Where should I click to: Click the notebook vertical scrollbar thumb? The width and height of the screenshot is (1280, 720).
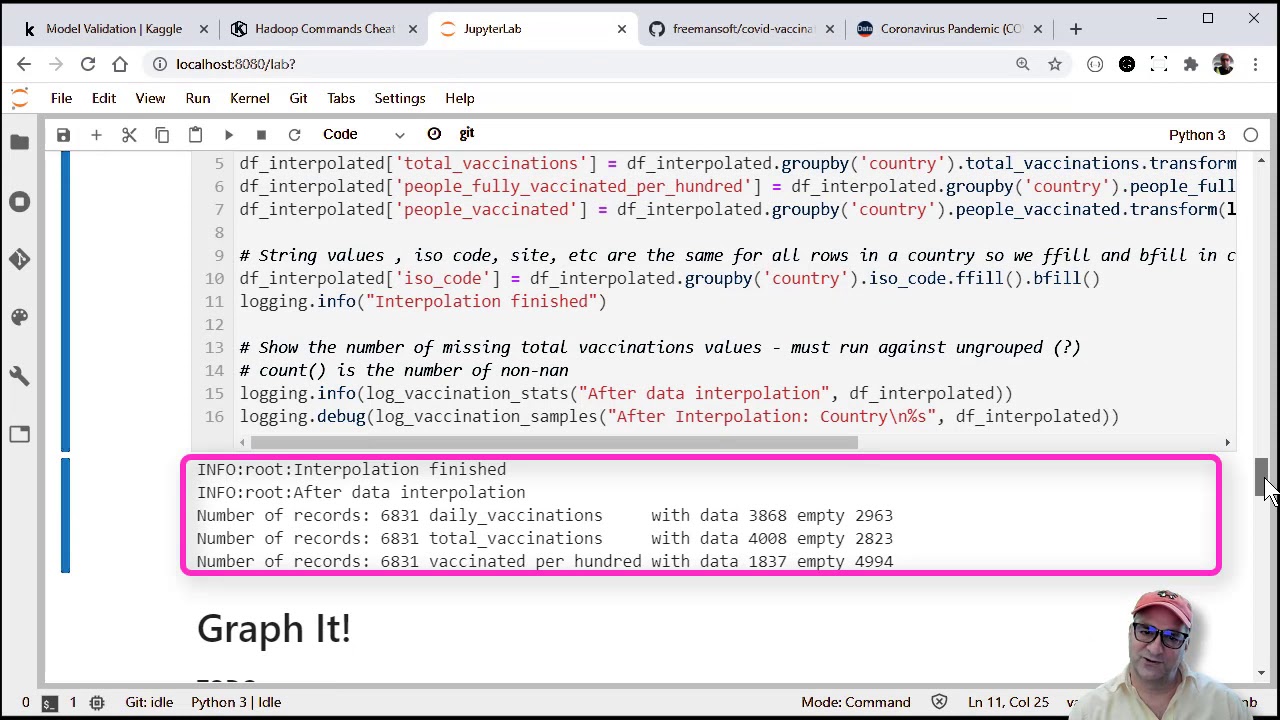click(1262, 477)
